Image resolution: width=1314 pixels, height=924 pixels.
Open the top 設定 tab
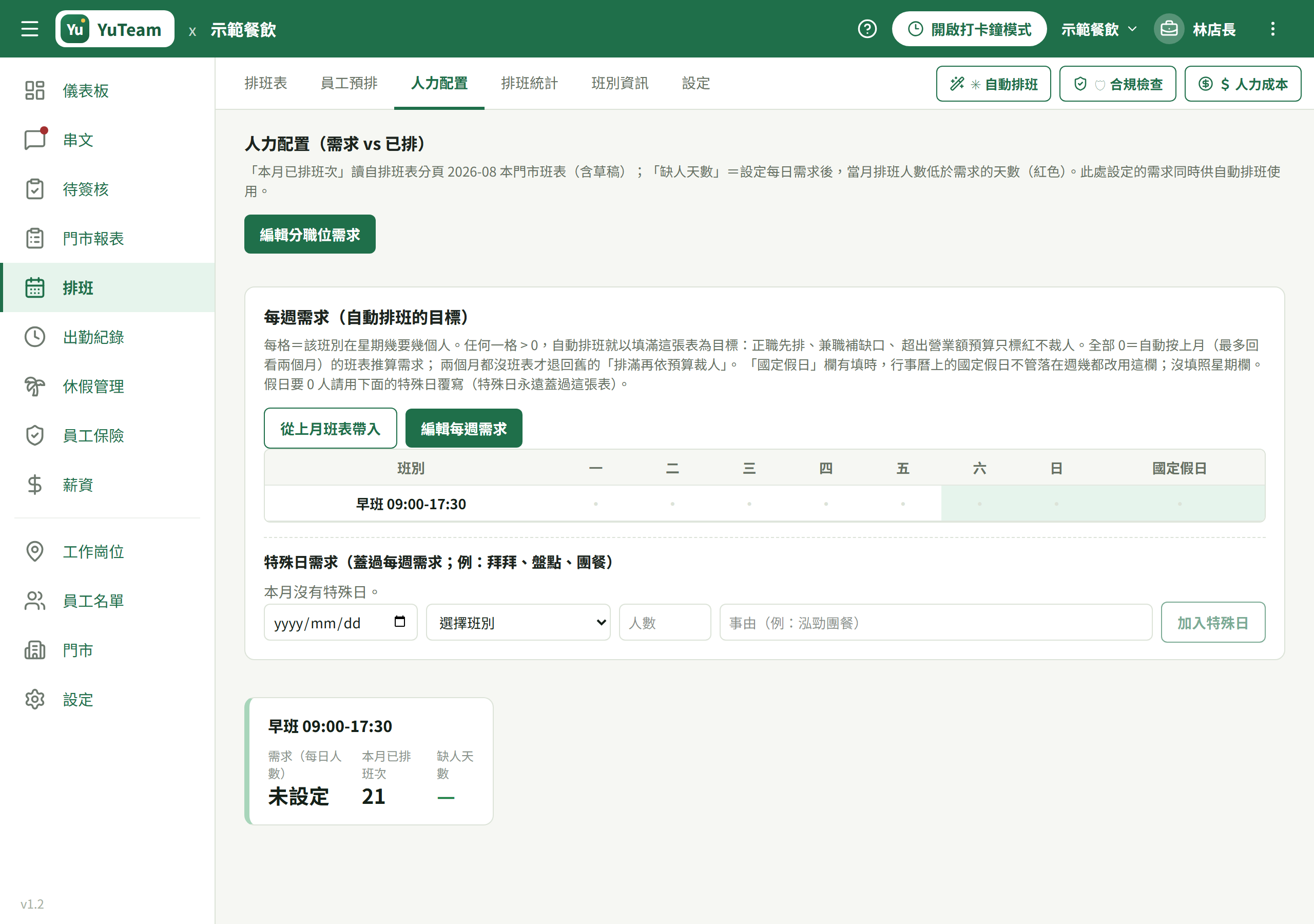[x=696, y=84]
